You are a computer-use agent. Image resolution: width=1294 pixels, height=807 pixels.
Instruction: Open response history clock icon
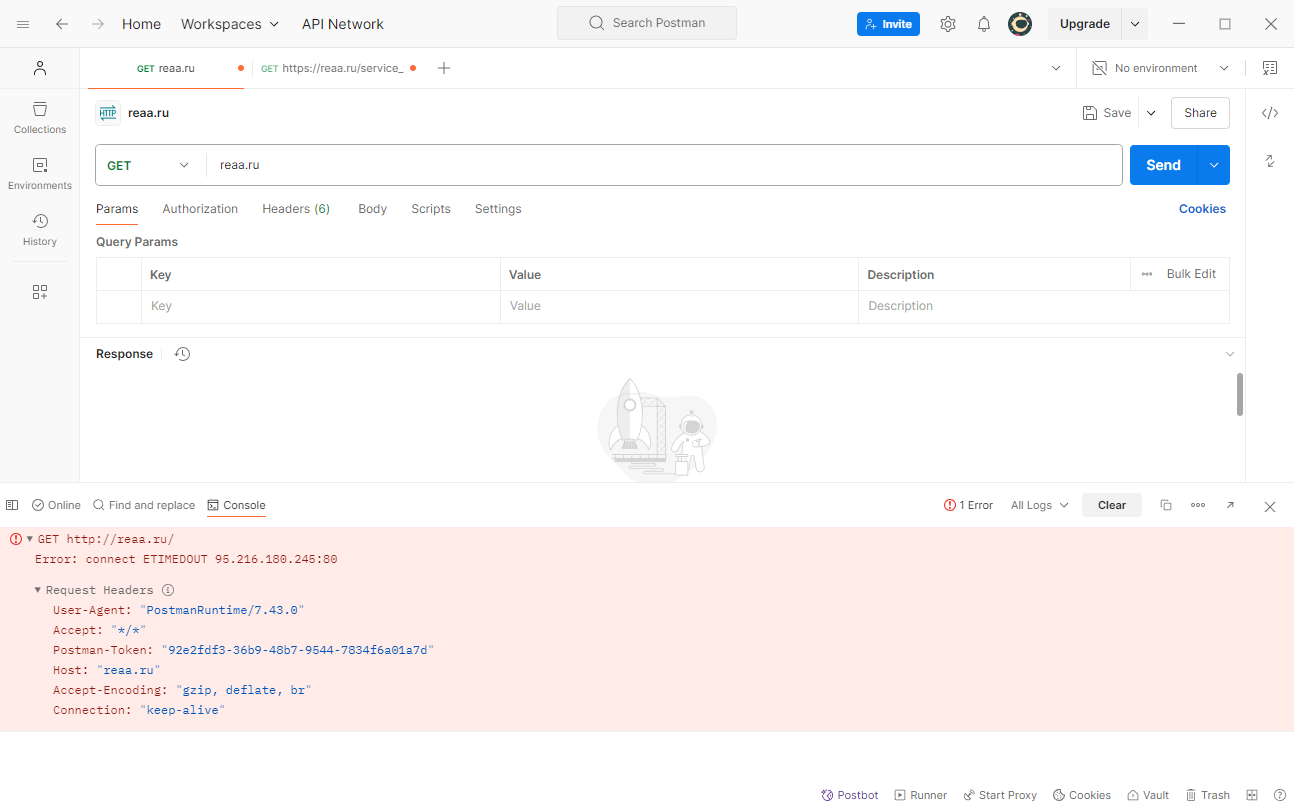coord(182,354)
